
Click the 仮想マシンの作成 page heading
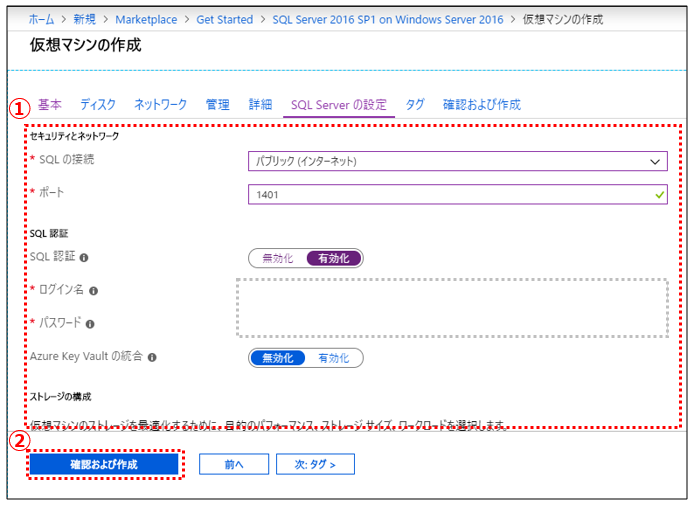tap(85, 45)
